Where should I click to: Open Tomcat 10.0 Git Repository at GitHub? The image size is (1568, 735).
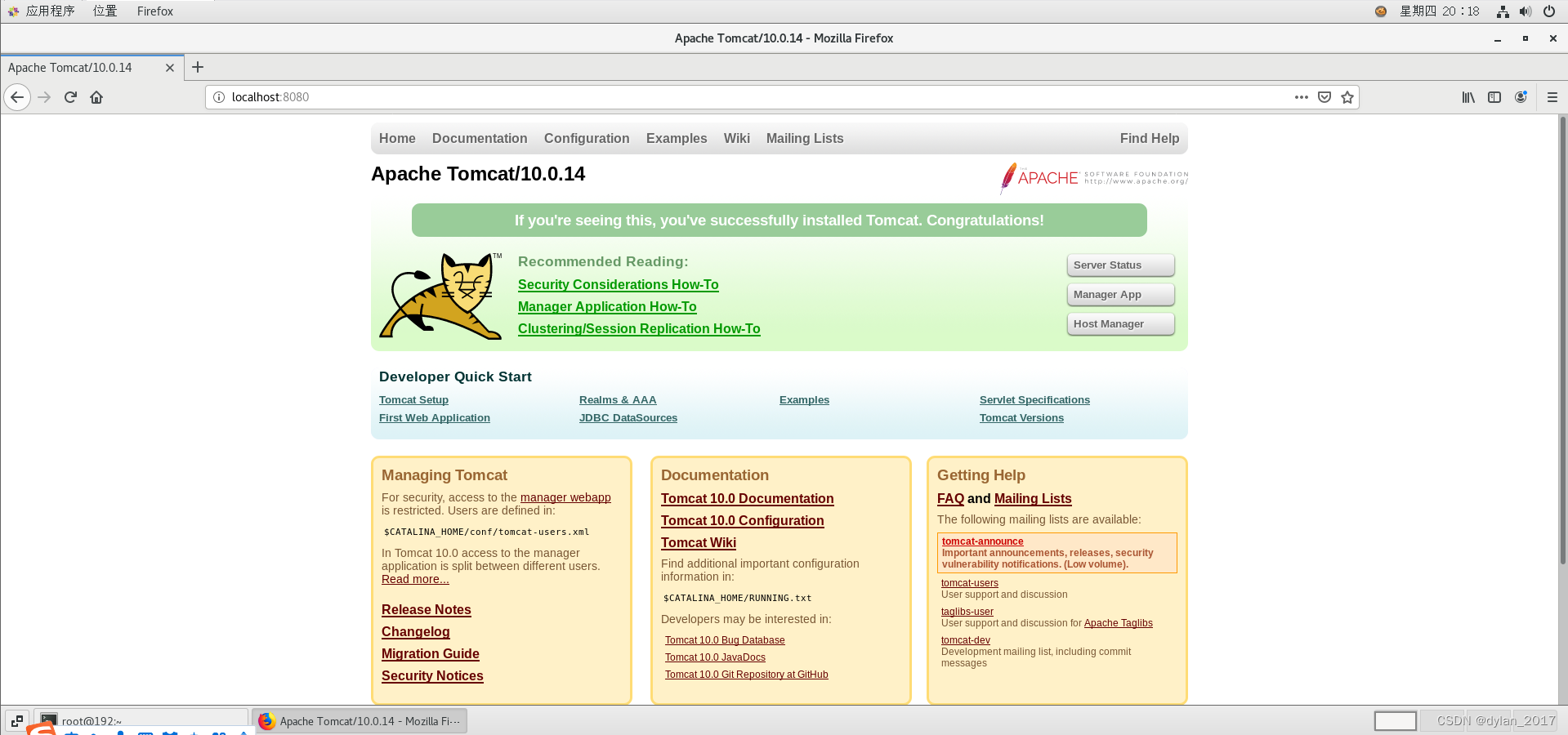point(747,675)
